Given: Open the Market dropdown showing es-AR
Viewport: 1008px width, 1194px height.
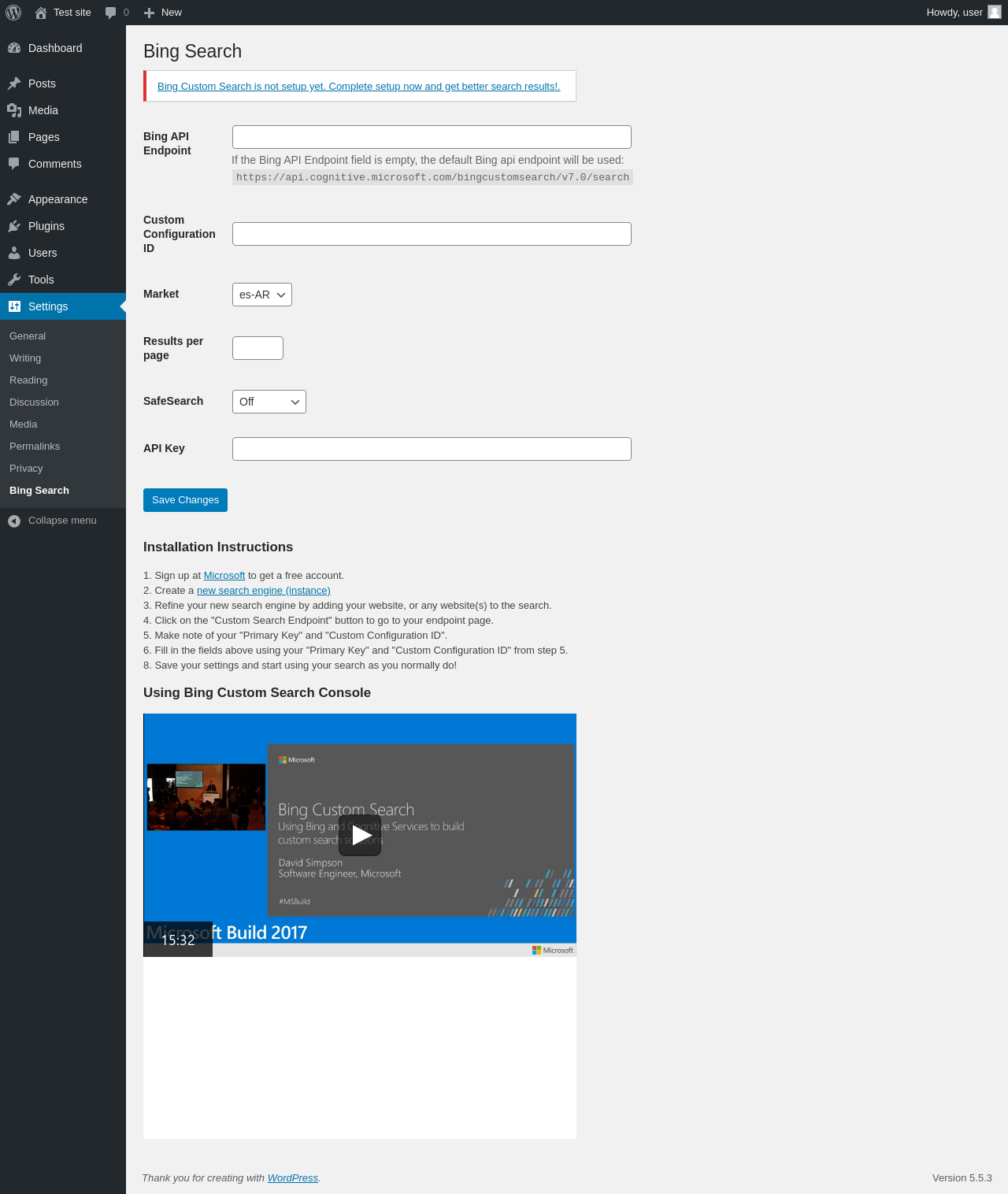Looking at the screenshot, I should click(x=262, y=295).
